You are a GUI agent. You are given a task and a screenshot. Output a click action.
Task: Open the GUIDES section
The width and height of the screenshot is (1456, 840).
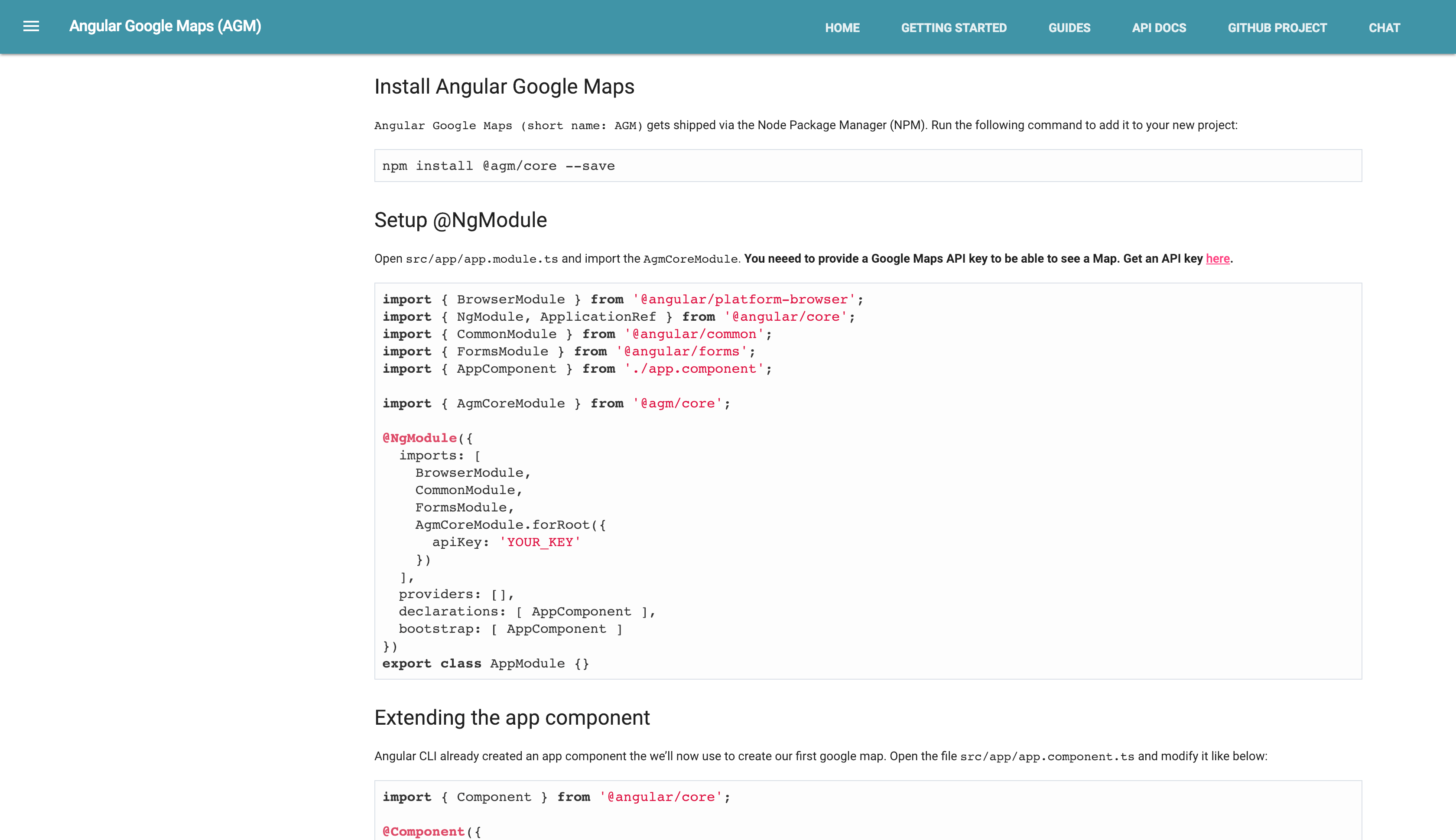(x=1069, y=27)
